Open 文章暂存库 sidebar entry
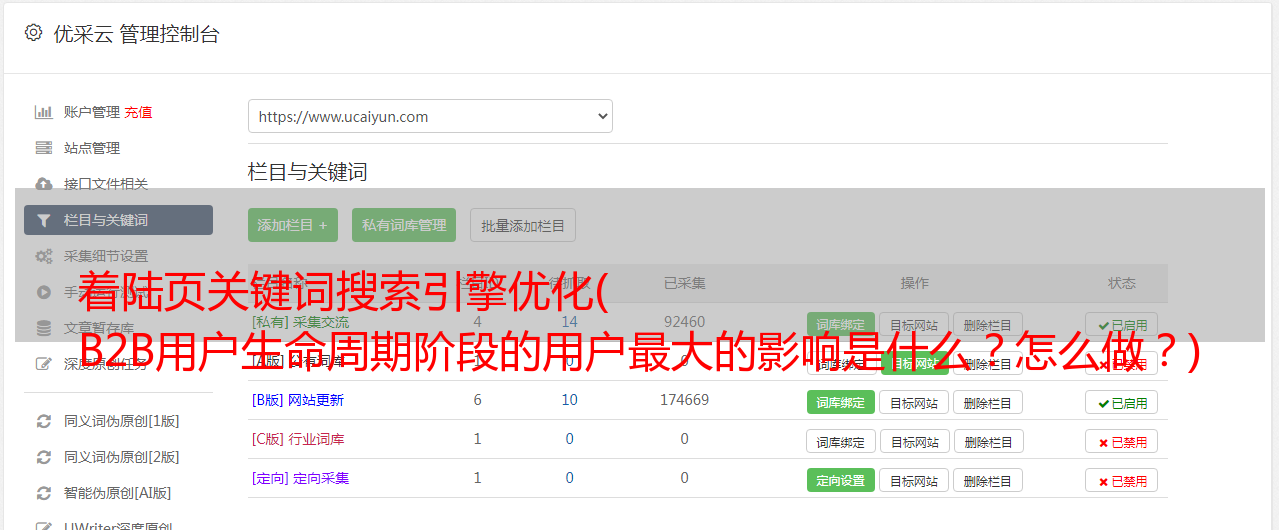The image size is (1279, 530). 99,328
